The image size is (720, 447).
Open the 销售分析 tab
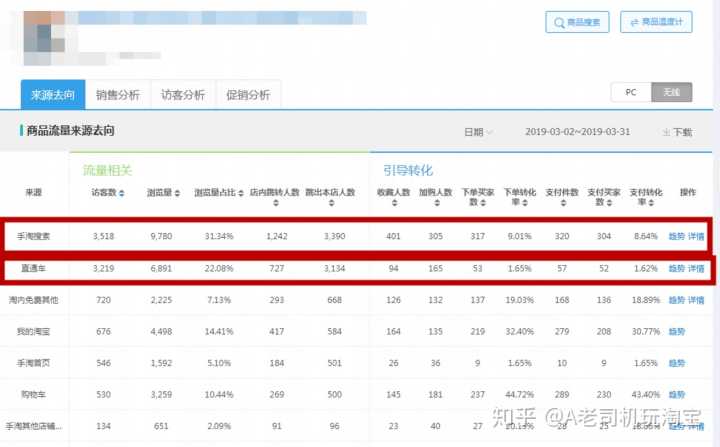coord(118,95)
